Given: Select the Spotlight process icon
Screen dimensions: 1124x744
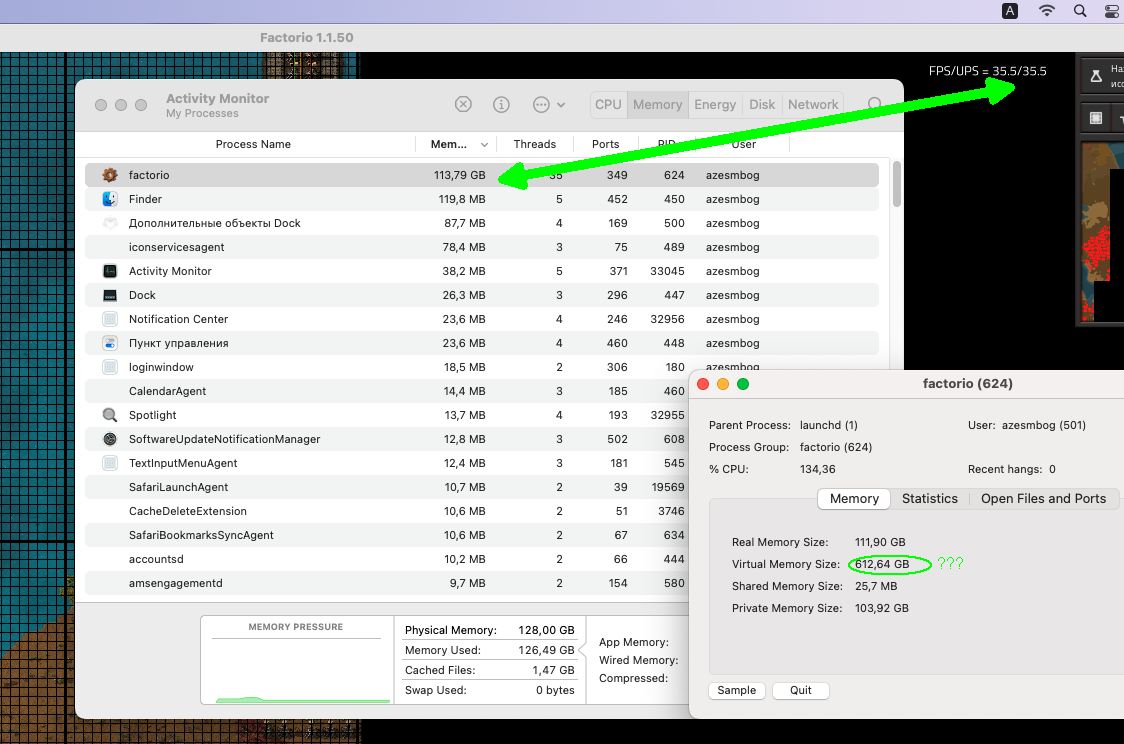Looking at the screenshot, I should point(110,415).
